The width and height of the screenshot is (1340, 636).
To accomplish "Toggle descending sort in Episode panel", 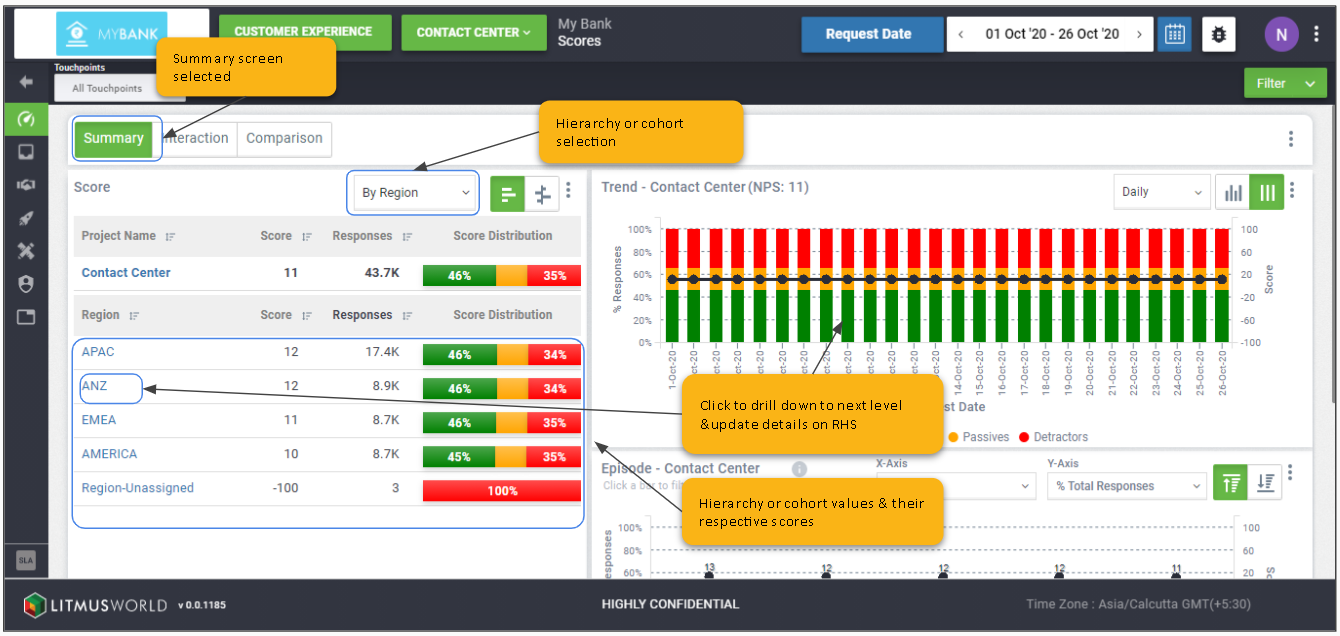I will tap(1265, 482).
